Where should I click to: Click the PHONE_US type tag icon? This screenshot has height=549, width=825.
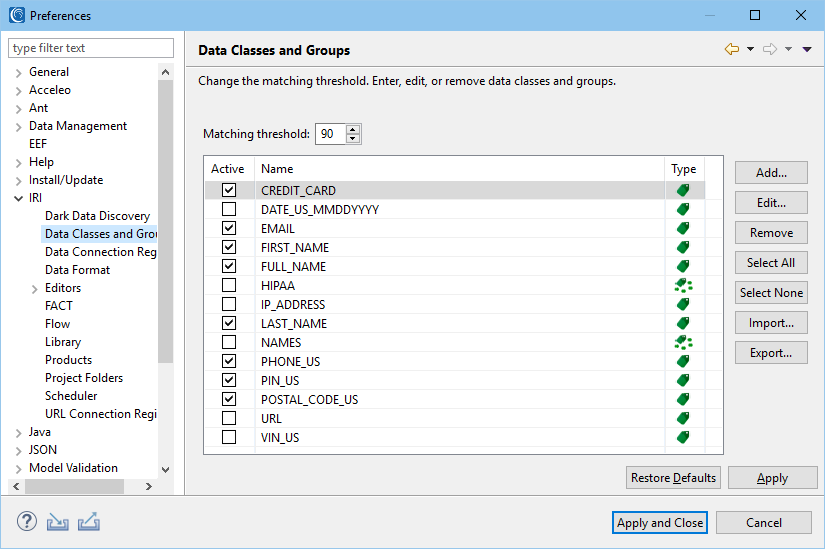(x=683, y=361)
